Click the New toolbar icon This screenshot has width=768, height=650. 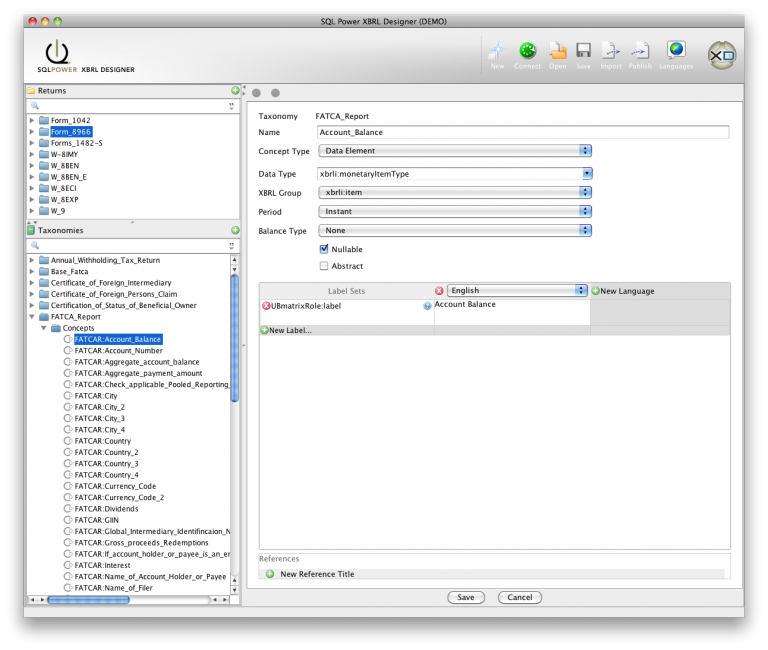[497, 50]
